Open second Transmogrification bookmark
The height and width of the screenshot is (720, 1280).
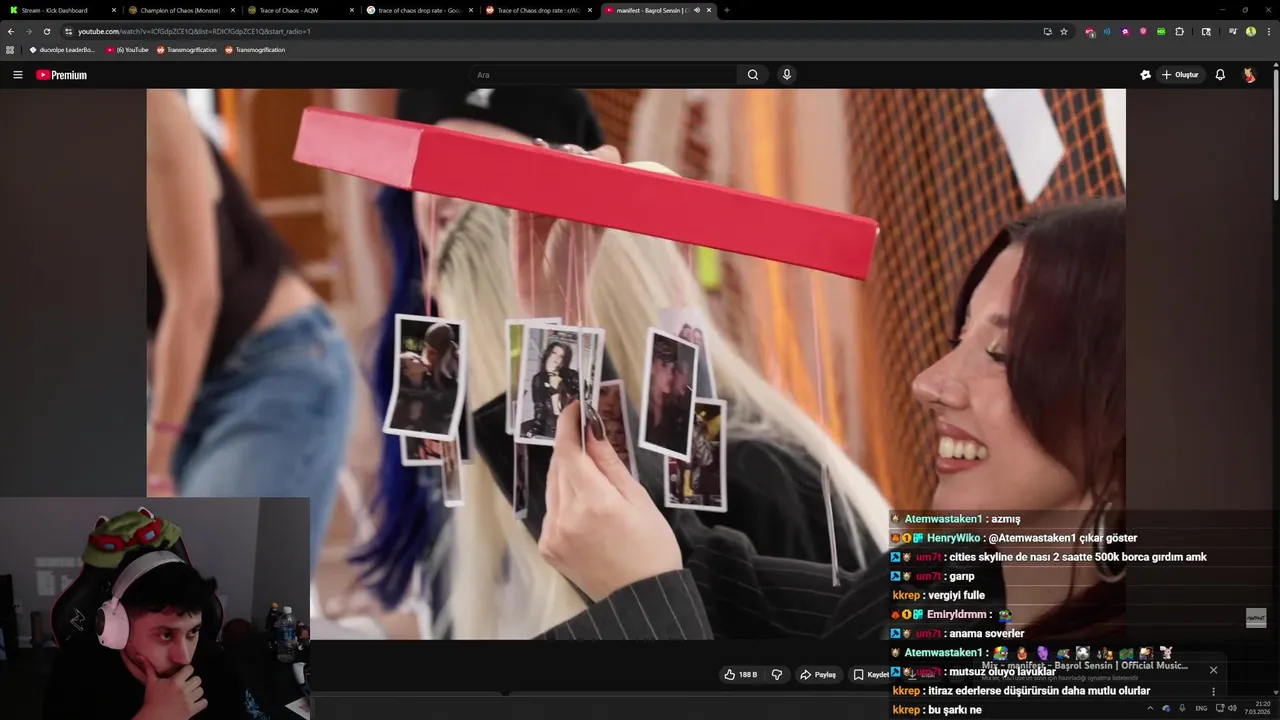point(255,49)
